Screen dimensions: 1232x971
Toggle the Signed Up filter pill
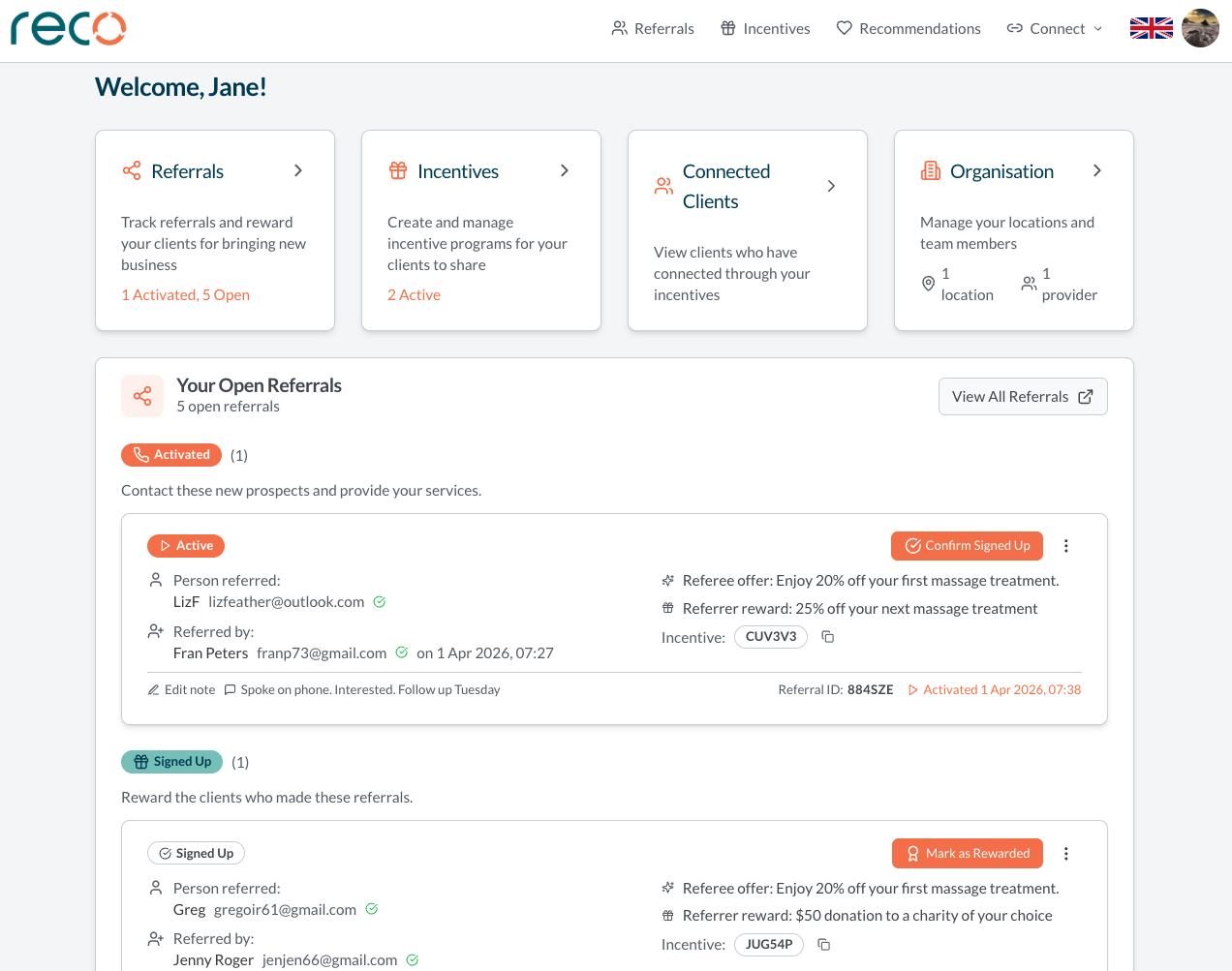point(171,762)
